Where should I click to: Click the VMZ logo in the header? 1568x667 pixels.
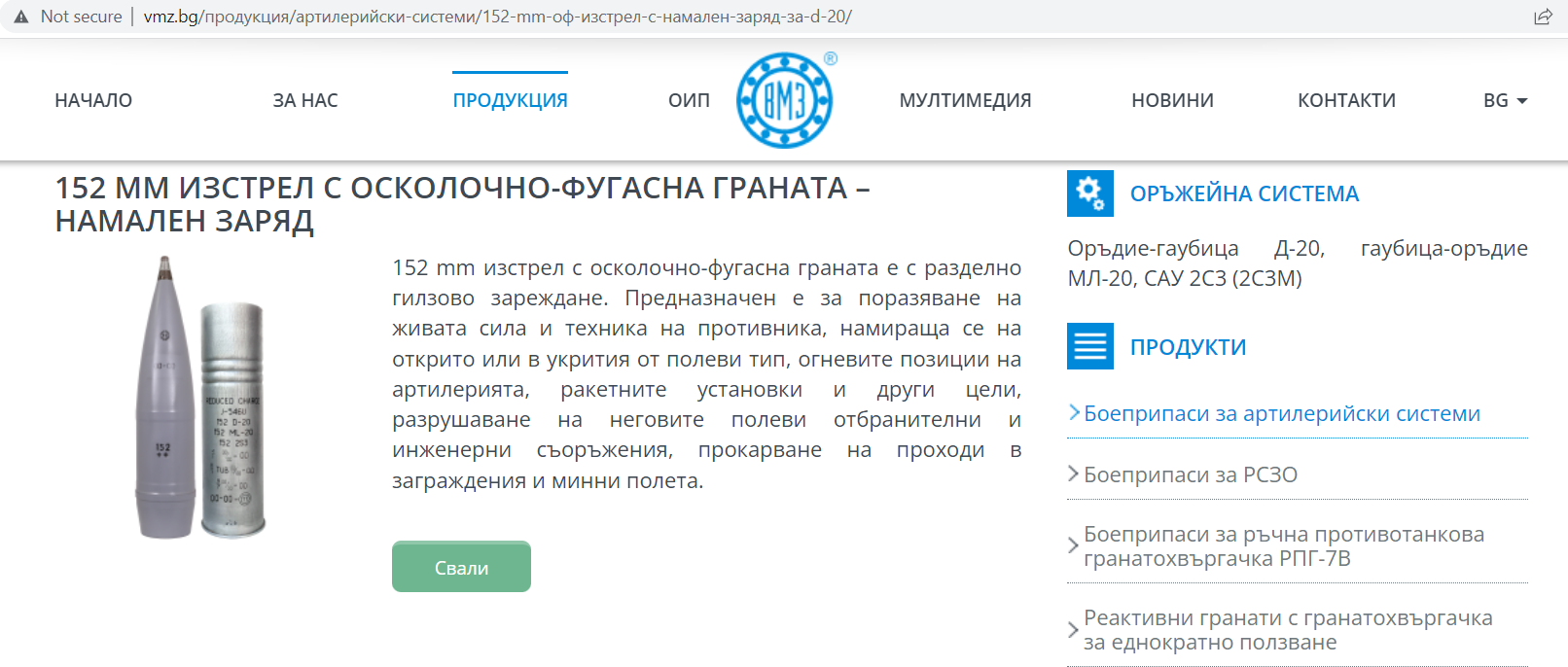pos(784,100)
